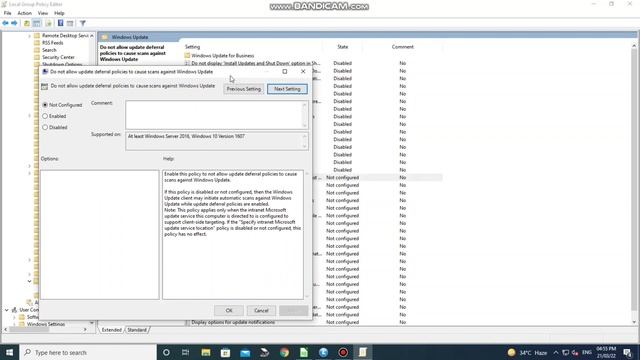Open the File menu
This screenshot has height=360, width=640.
point(8,13)
